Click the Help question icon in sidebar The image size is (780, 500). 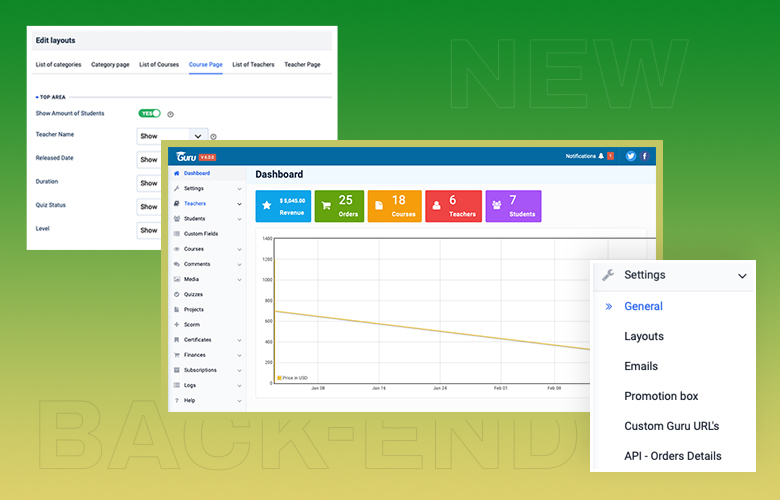177,400
